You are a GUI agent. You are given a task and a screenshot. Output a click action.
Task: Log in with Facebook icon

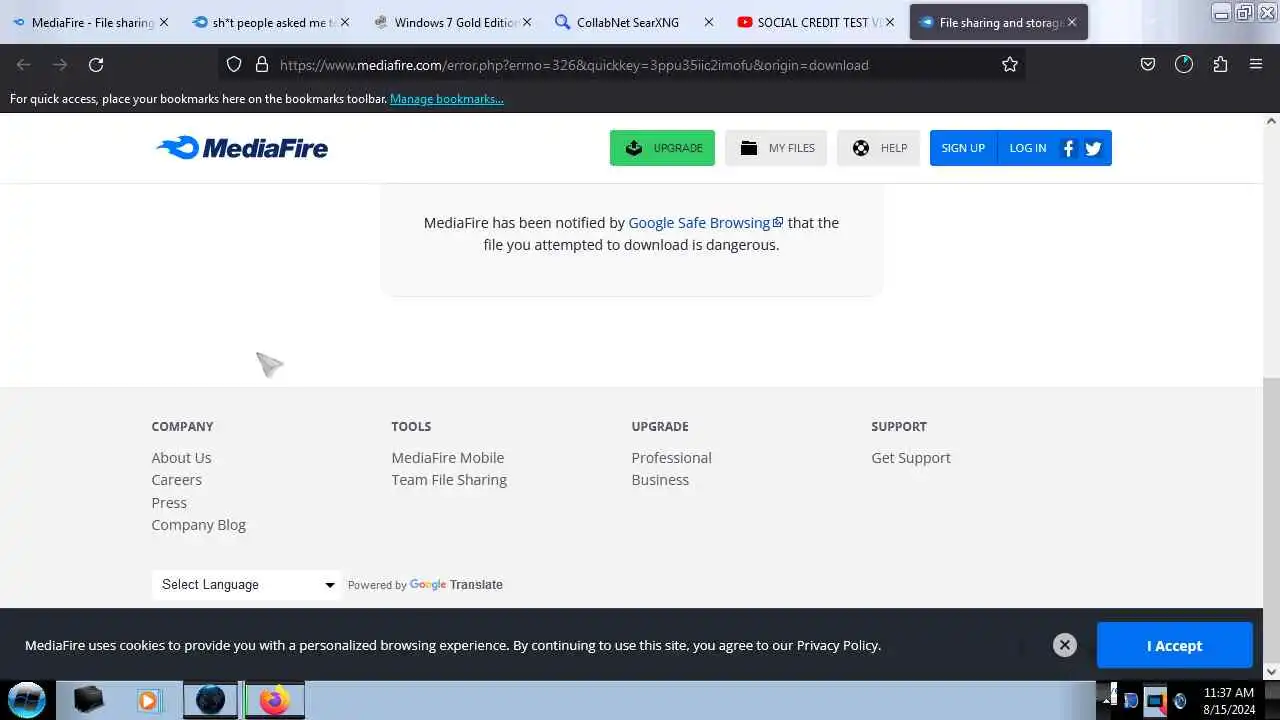point(1068,148)
